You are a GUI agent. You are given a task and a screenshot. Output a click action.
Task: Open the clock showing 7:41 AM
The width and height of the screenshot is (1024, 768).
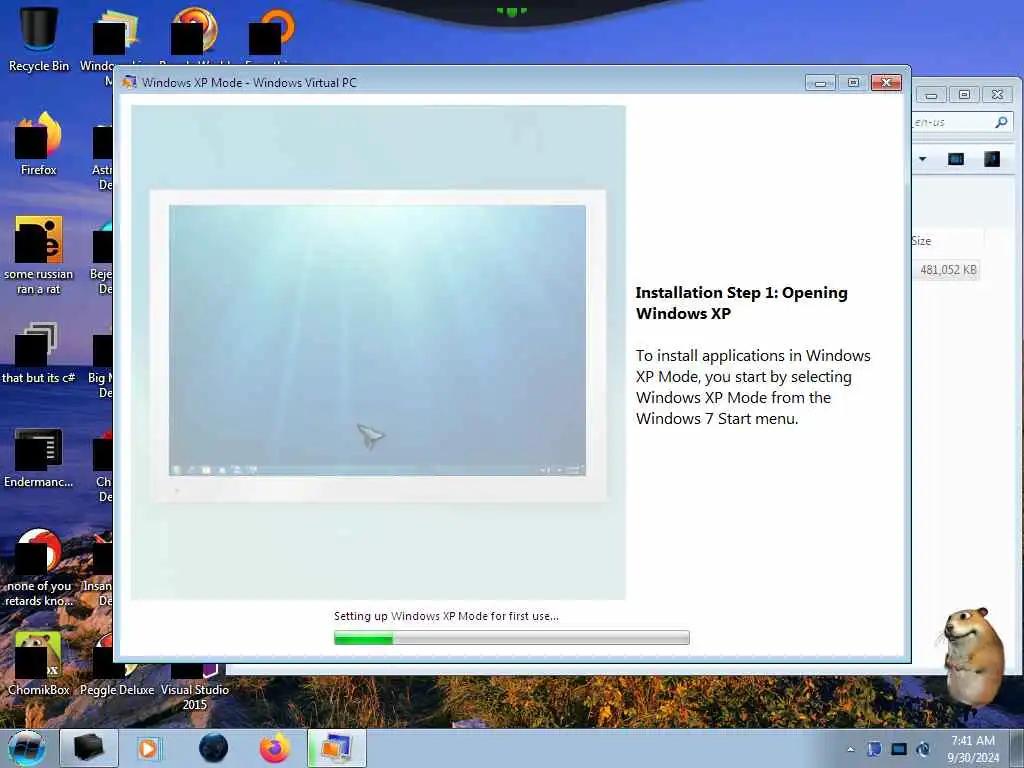point(973,749)
